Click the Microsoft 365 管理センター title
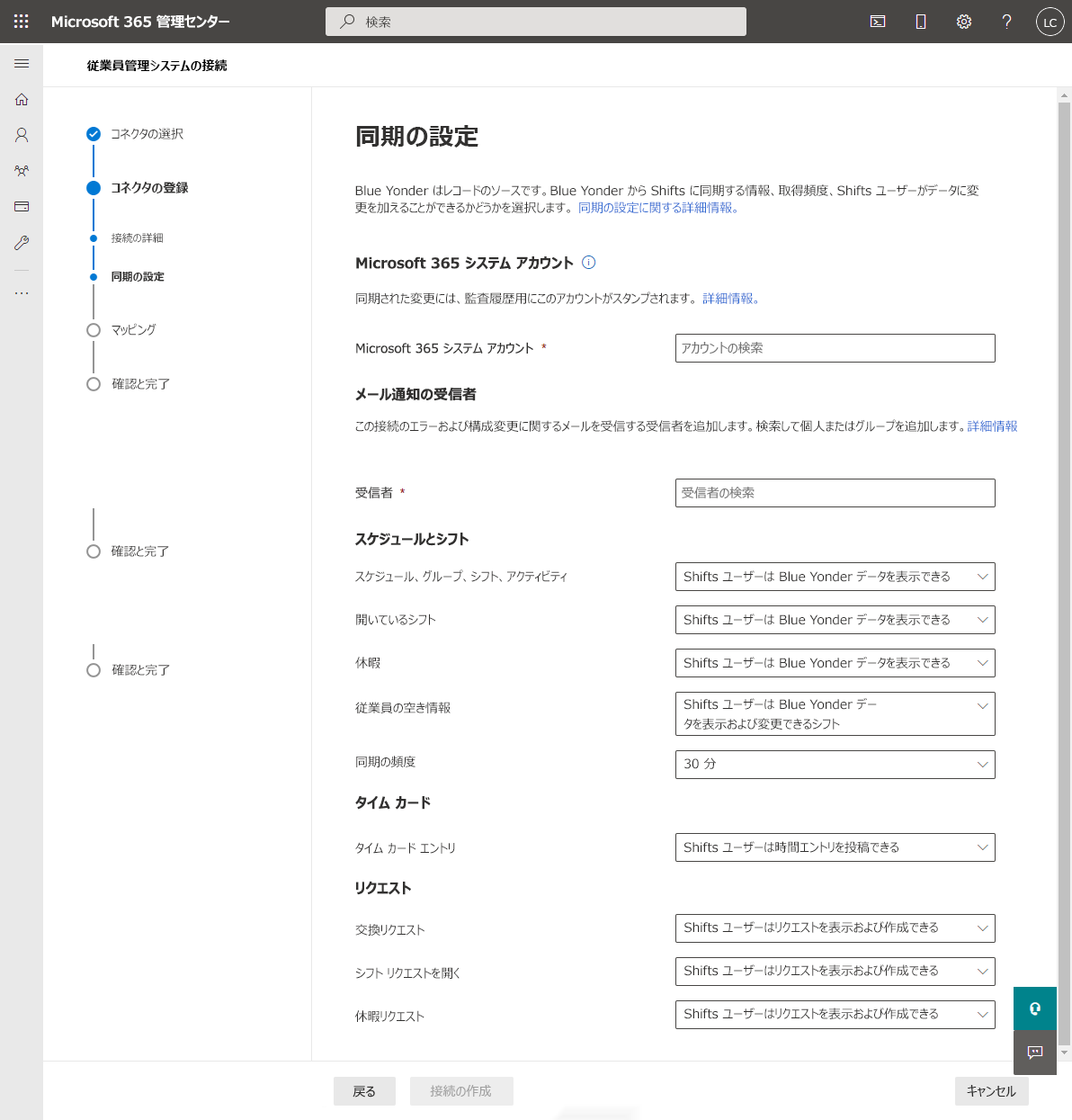 [x=140, y=22]
